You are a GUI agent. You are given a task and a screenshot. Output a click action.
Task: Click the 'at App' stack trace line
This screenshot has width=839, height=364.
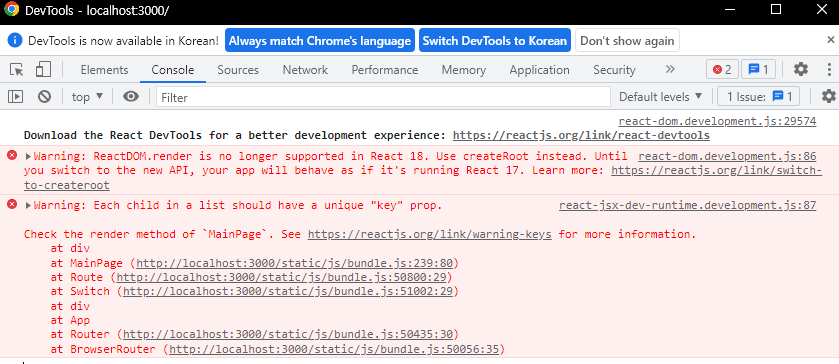(x=70, y=320)
